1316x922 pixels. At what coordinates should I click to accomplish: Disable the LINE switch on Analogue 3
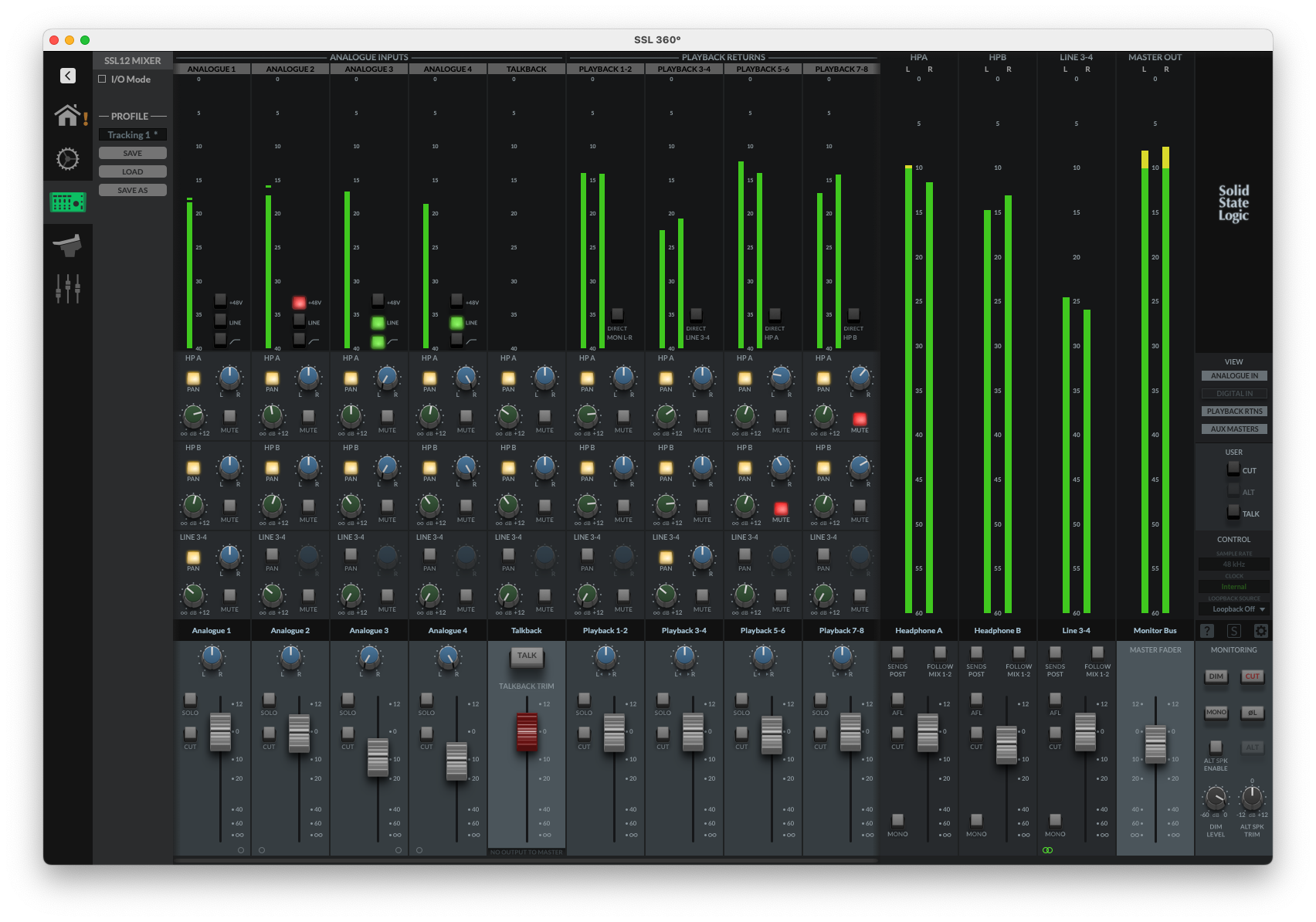click(x=378, y=322)
